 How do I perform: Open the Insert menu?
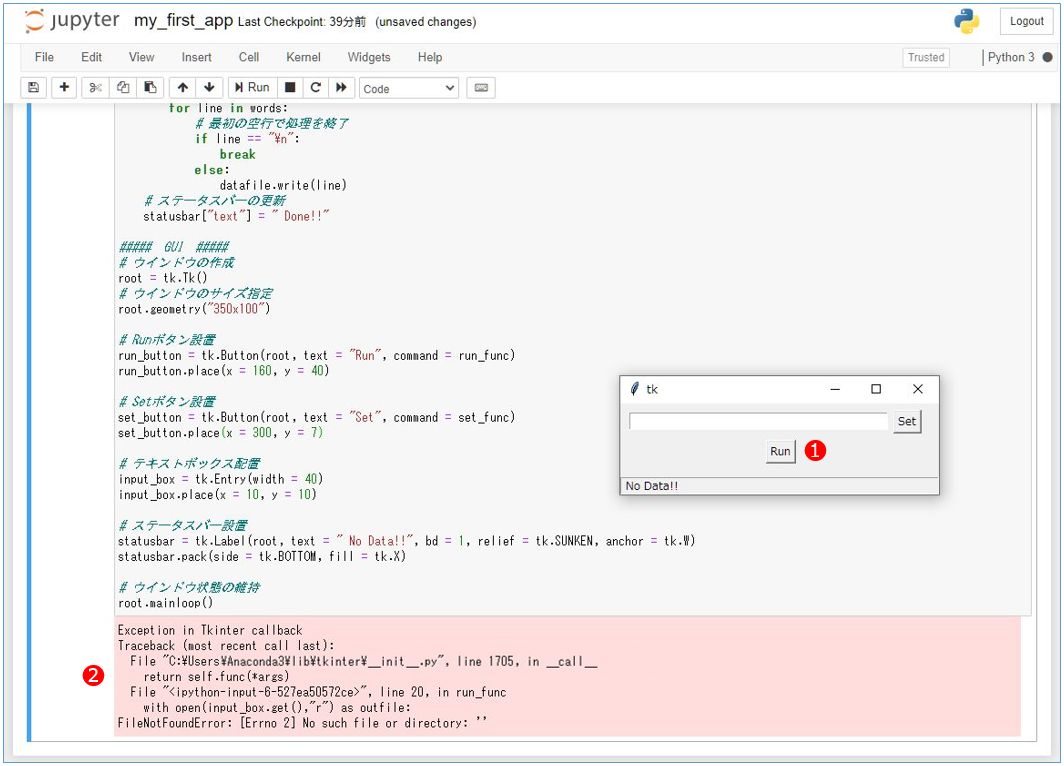click(196, 57)
